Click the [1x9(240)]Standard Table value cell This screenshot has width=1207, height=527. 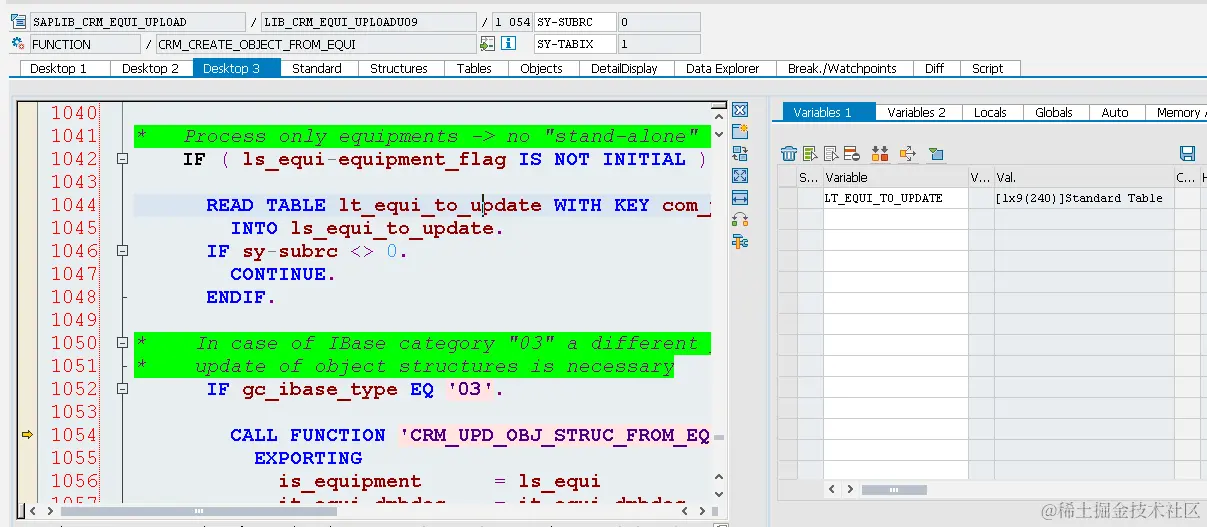point(1083,198)
